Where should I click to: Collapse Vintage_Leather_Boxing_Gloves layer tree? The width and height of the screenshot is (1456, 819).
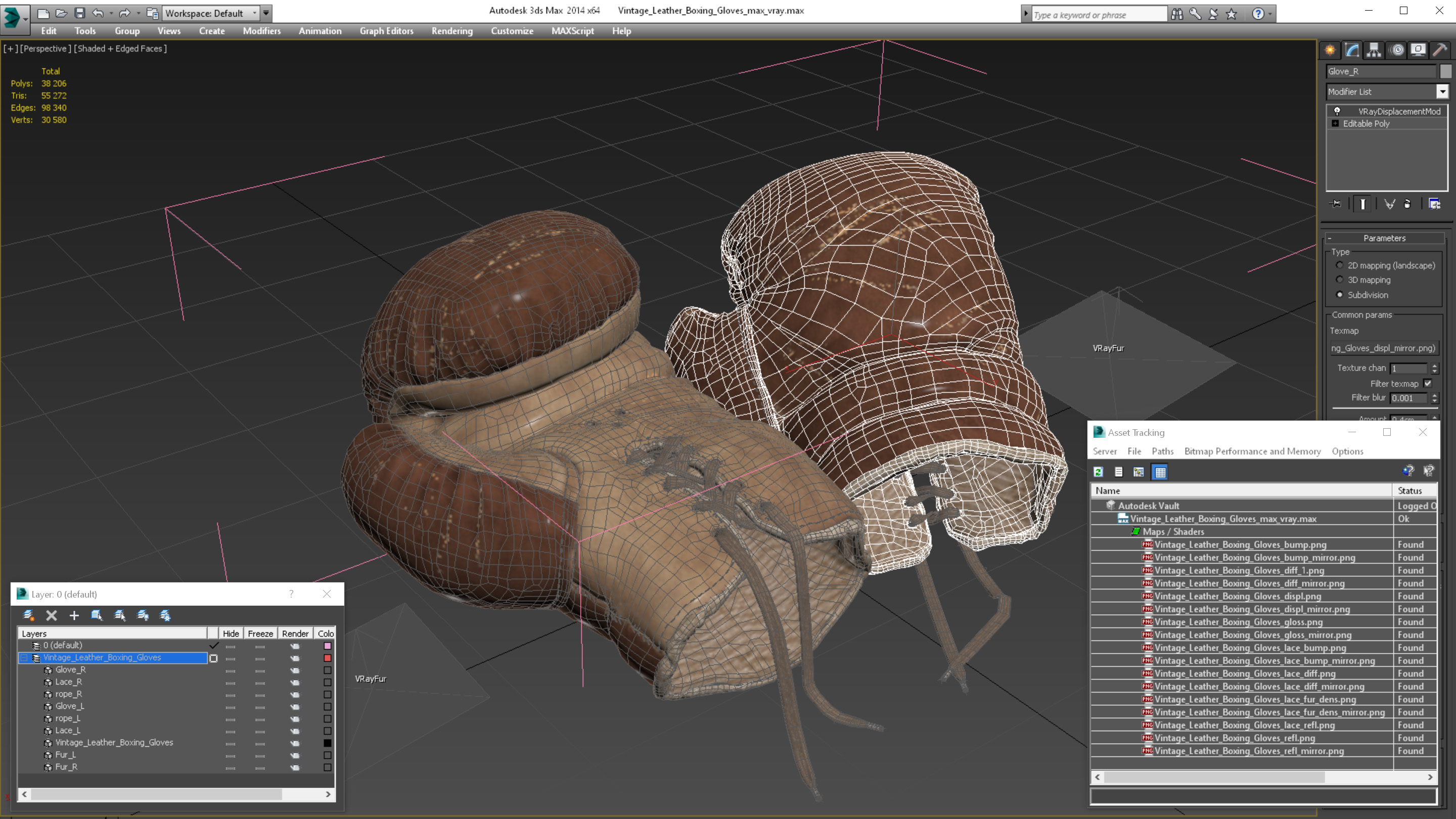pyautogui.click(x=24, y=658)
